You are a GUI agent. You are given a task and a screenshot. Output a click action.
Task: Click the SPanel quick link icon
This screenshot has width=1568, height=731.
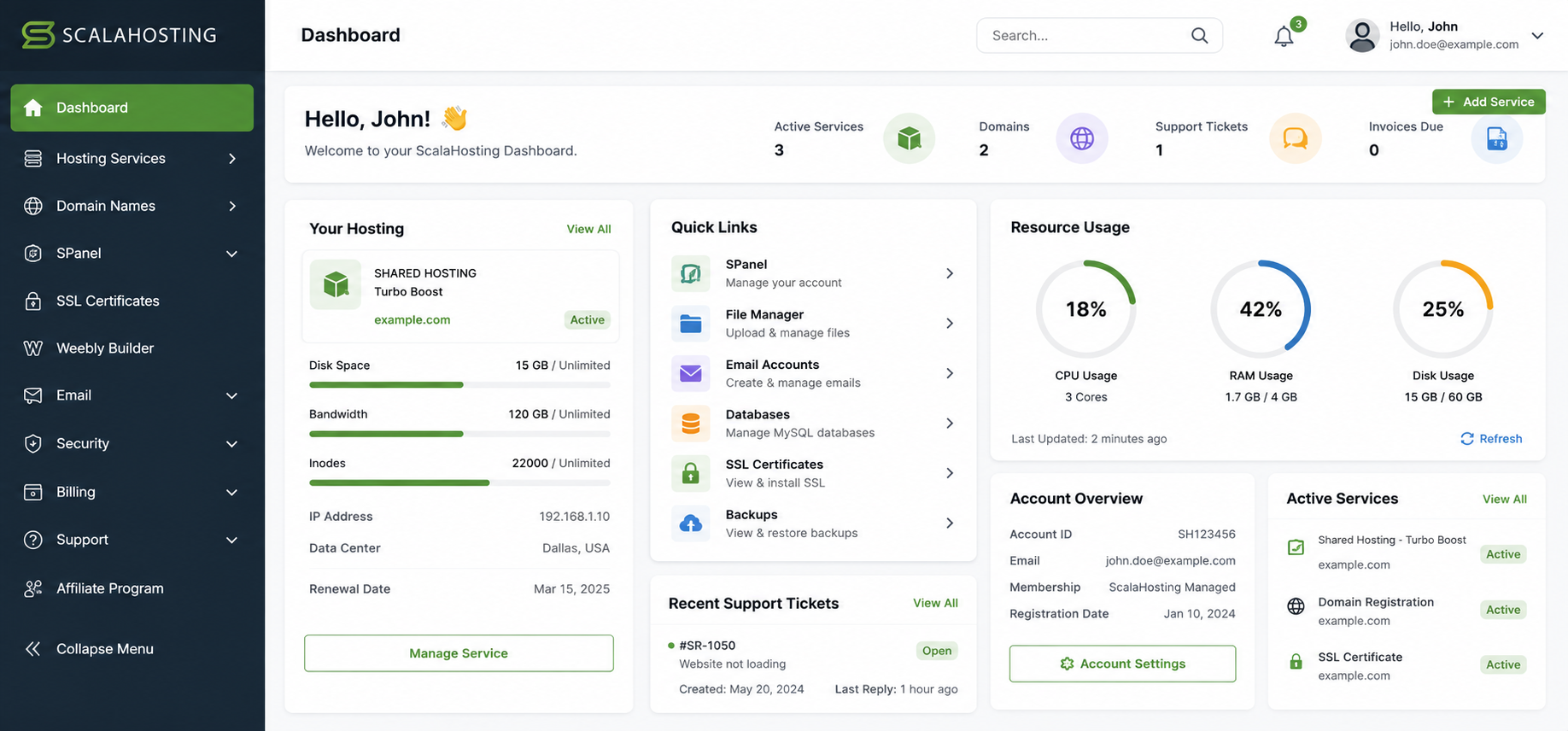[x=690, y=273]
